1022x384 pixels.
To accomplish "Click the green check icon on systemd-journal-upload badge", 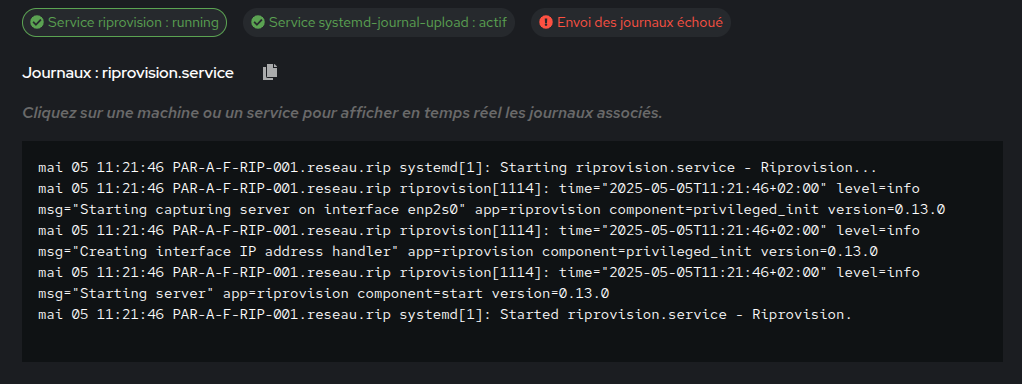I will pyautogui.click(x=258, y=23).
